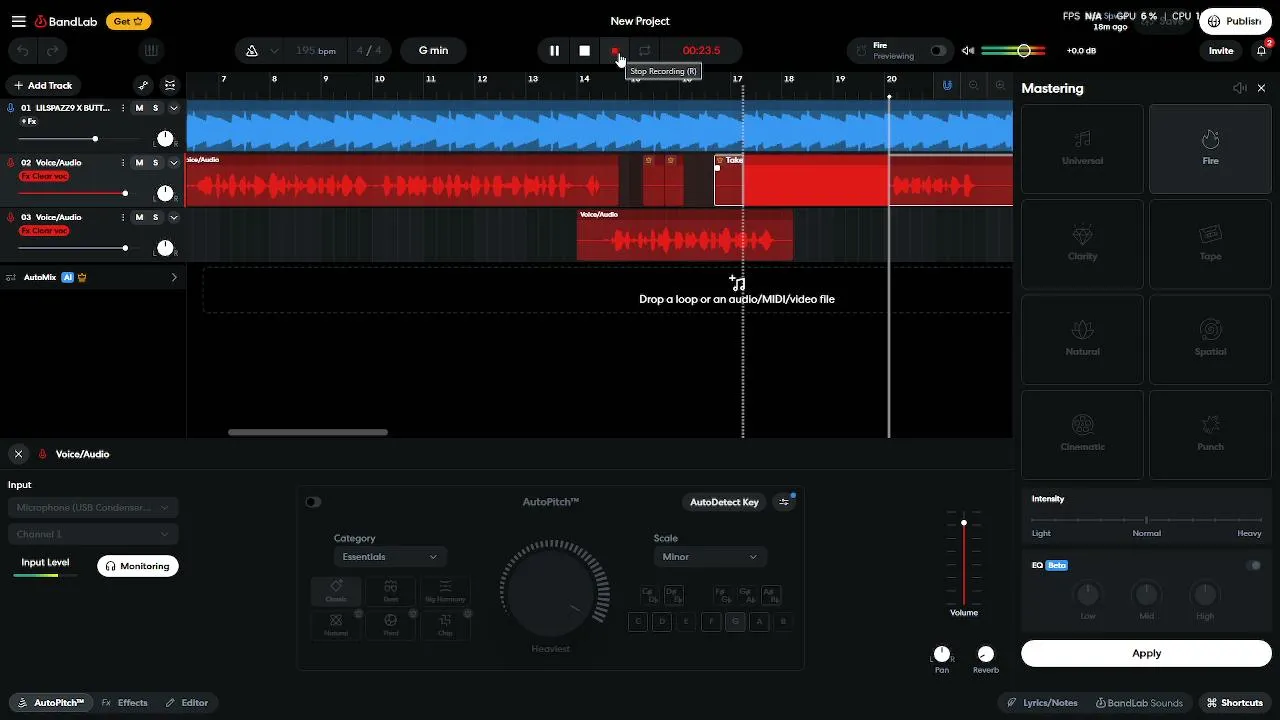Screen dimensions: 1280x720
Task: Mute track 02 Voice/Audio
Action: pos(139,162)
